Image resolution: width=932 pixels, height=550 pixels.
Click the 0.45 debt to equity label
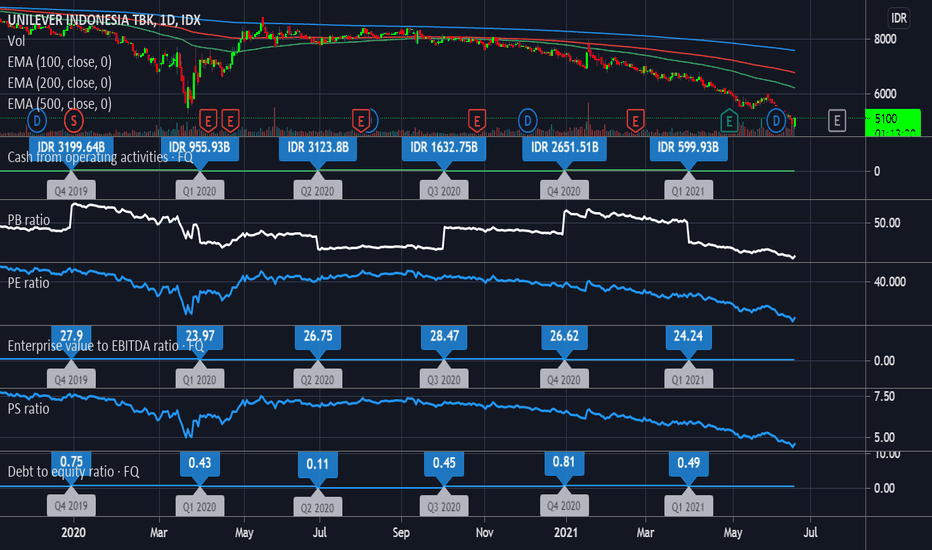pyautogui.click(x=444, y=463)
